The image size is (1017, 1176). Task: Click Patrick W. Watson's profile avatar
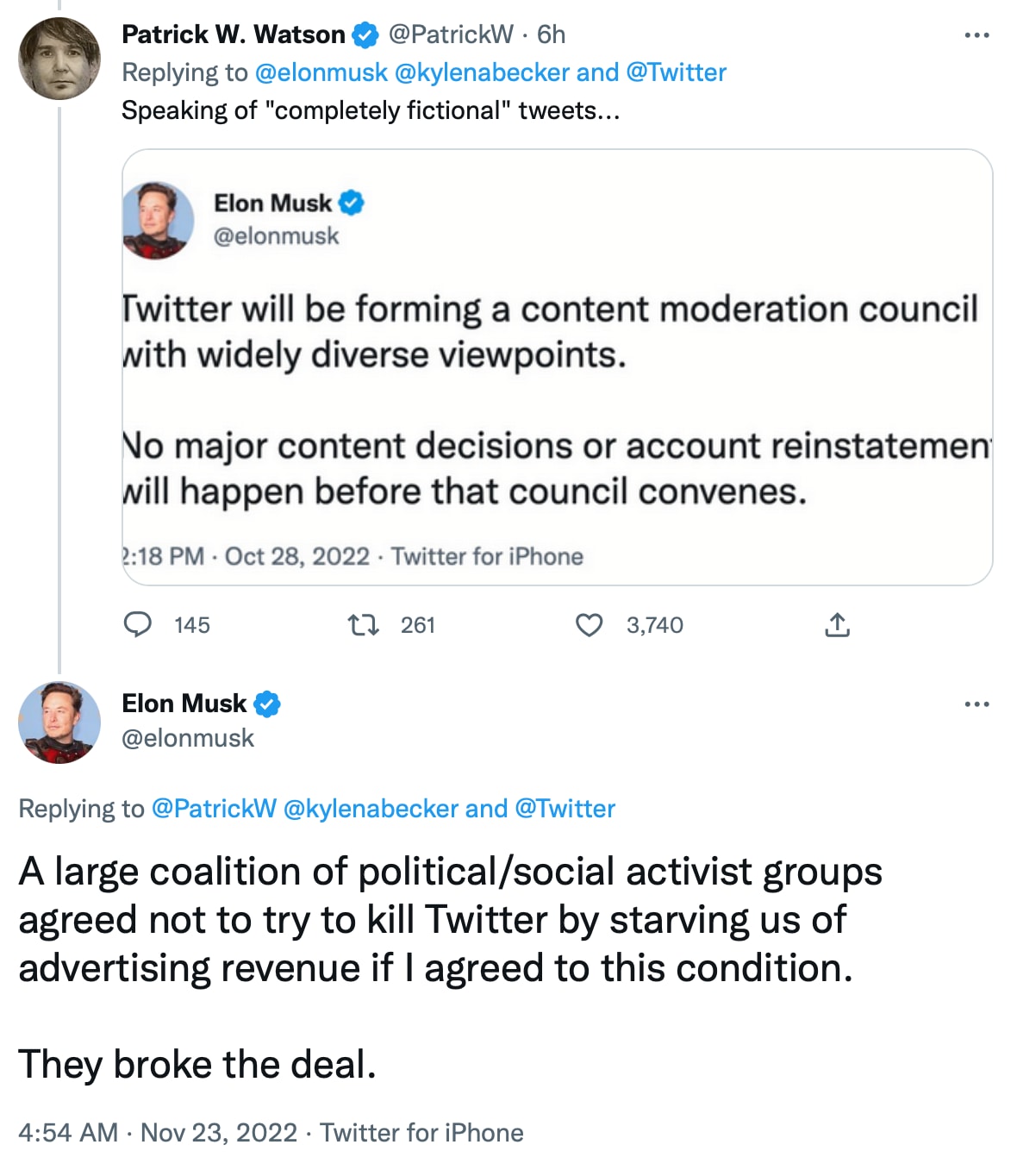[x=59, y=59]
